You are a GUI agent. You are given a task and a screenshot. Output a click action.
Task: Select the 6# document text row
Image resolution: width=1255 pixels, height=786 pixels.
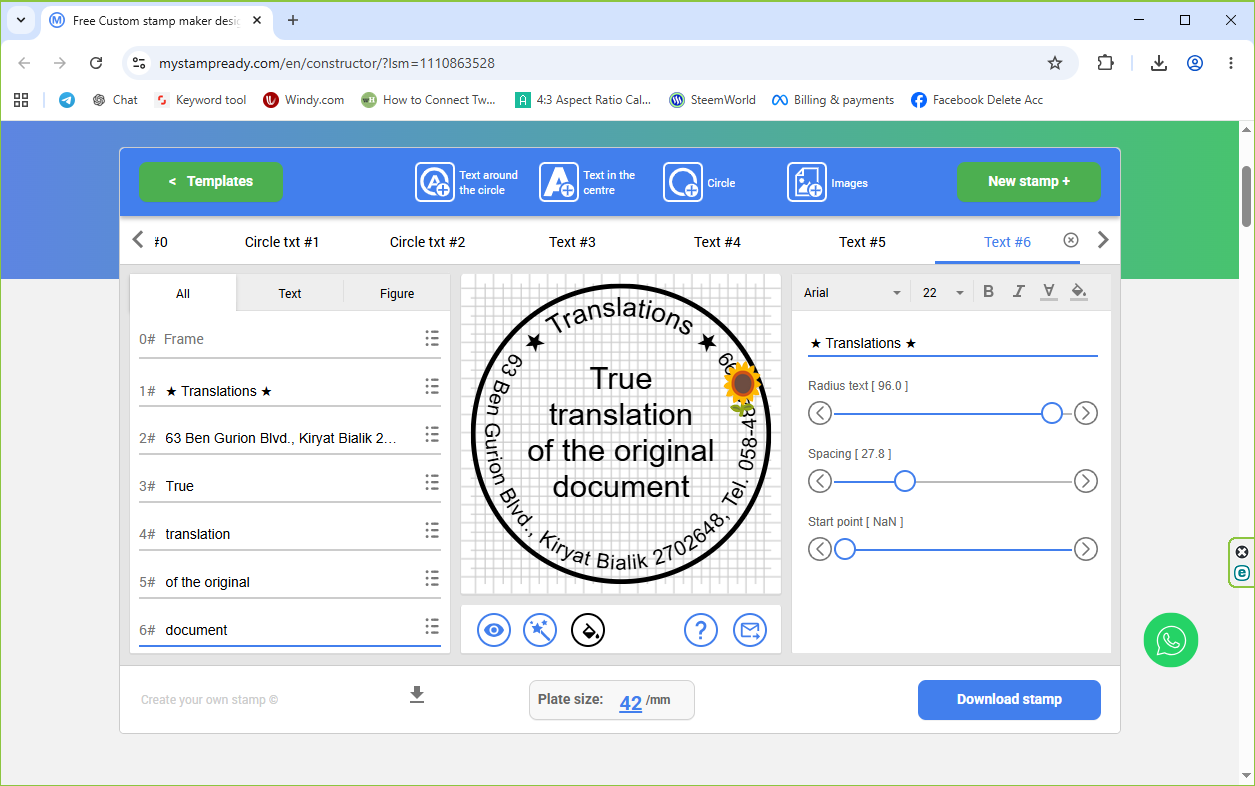[290, 630]
